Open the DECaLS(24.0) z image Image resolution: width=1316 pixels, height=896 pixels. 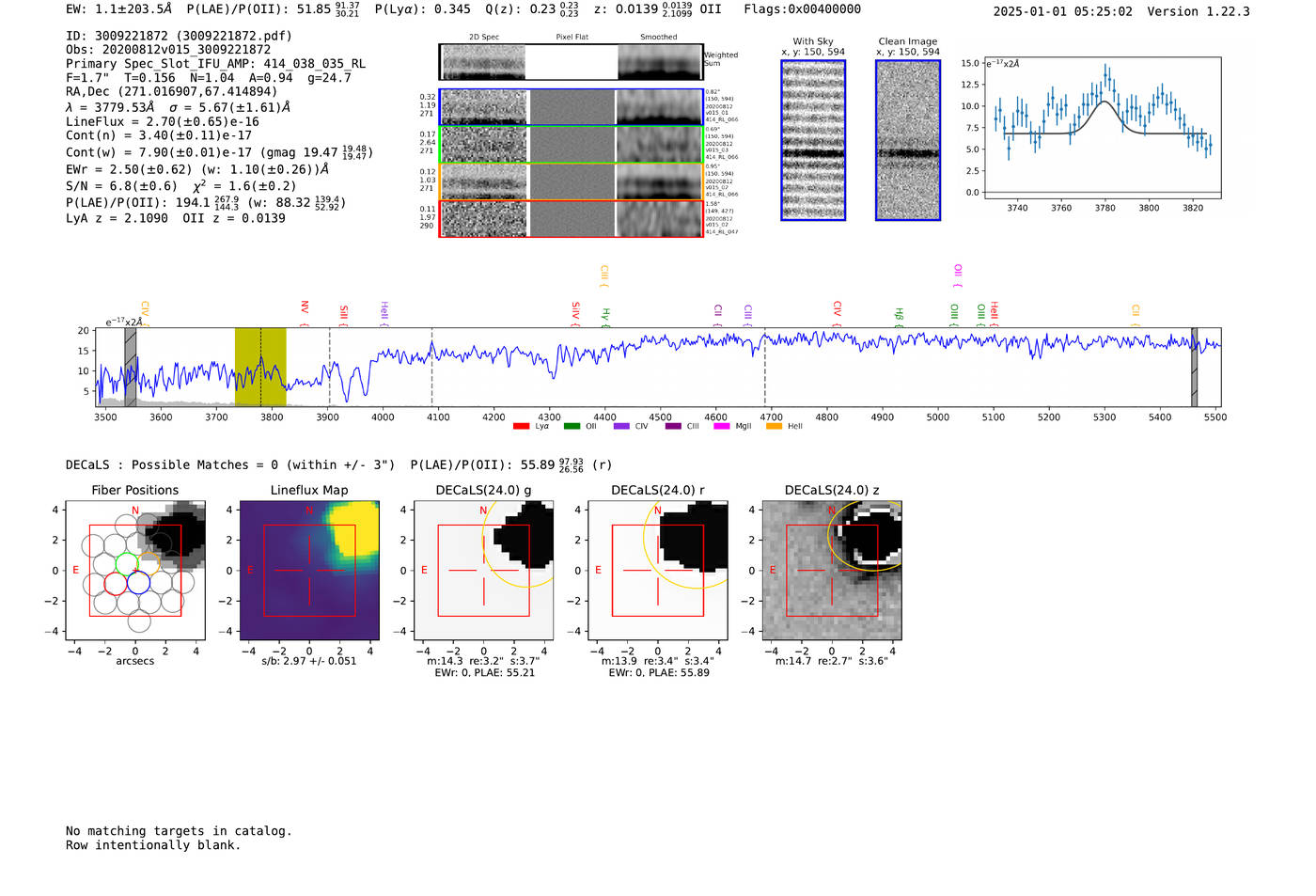click(832, 570)
